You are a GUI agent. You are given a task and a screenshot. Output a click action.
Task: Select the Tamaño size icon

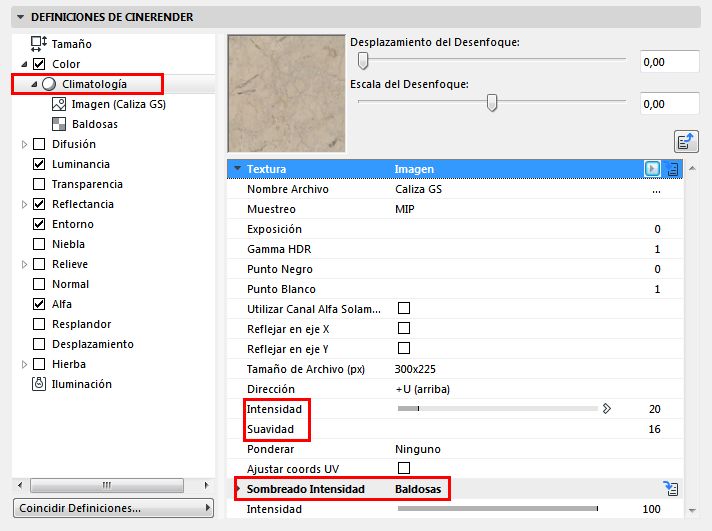pos(39,44)
